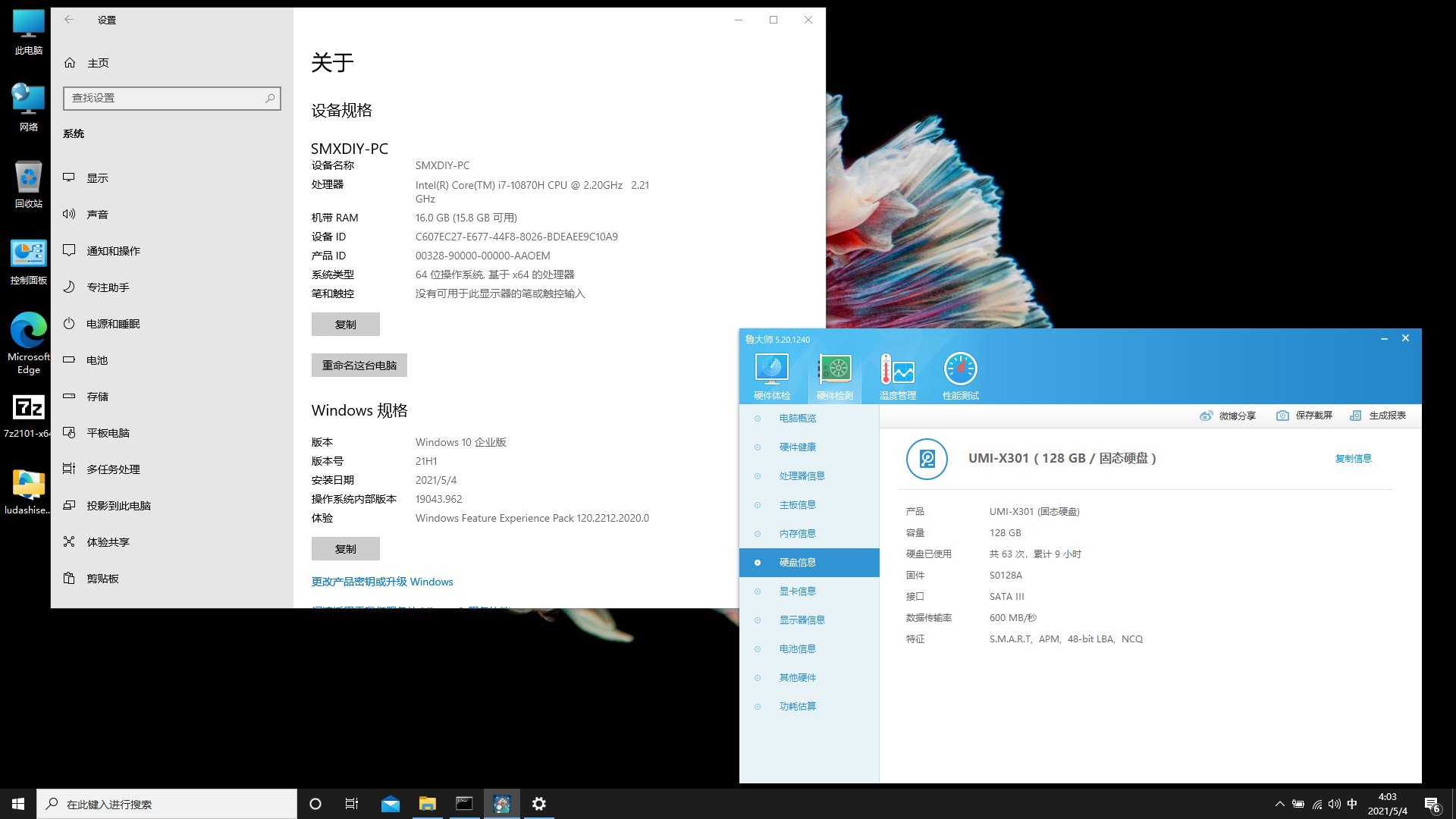Click 重命名这台电脑 button
Image resolution: width=1456 pixels, height=819 pixels.
point(359,366)
